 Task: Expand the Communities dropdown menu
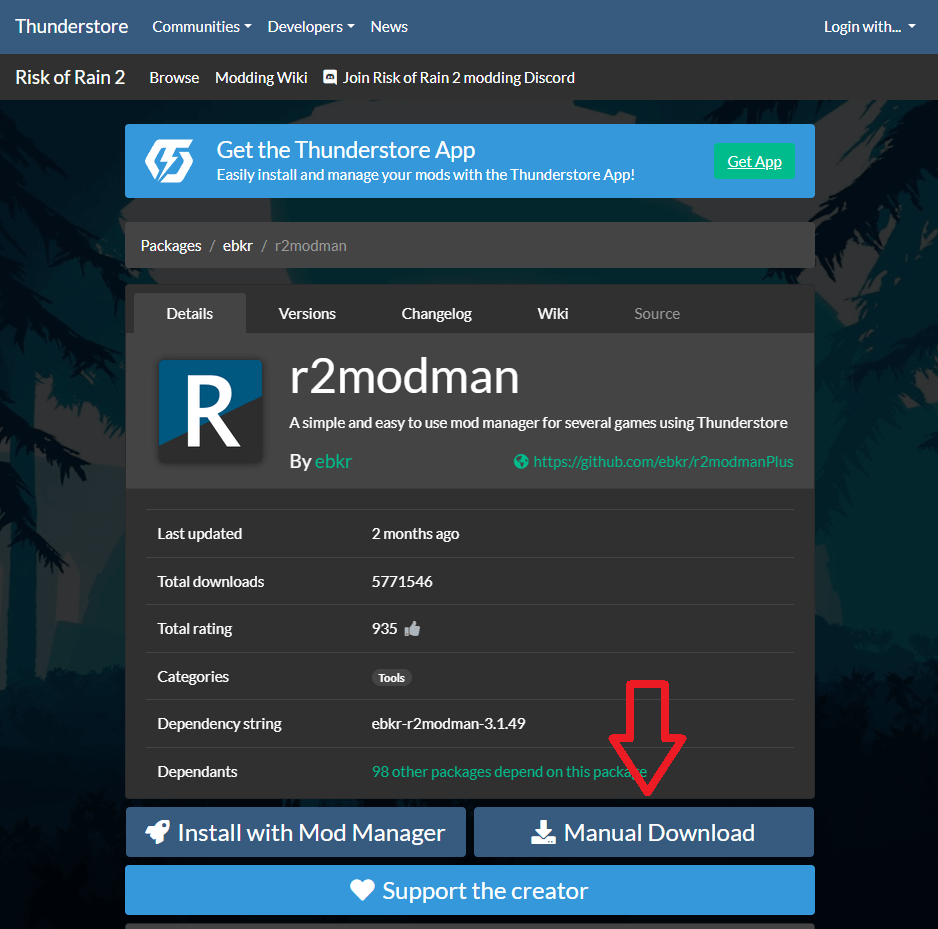(201, 27)
